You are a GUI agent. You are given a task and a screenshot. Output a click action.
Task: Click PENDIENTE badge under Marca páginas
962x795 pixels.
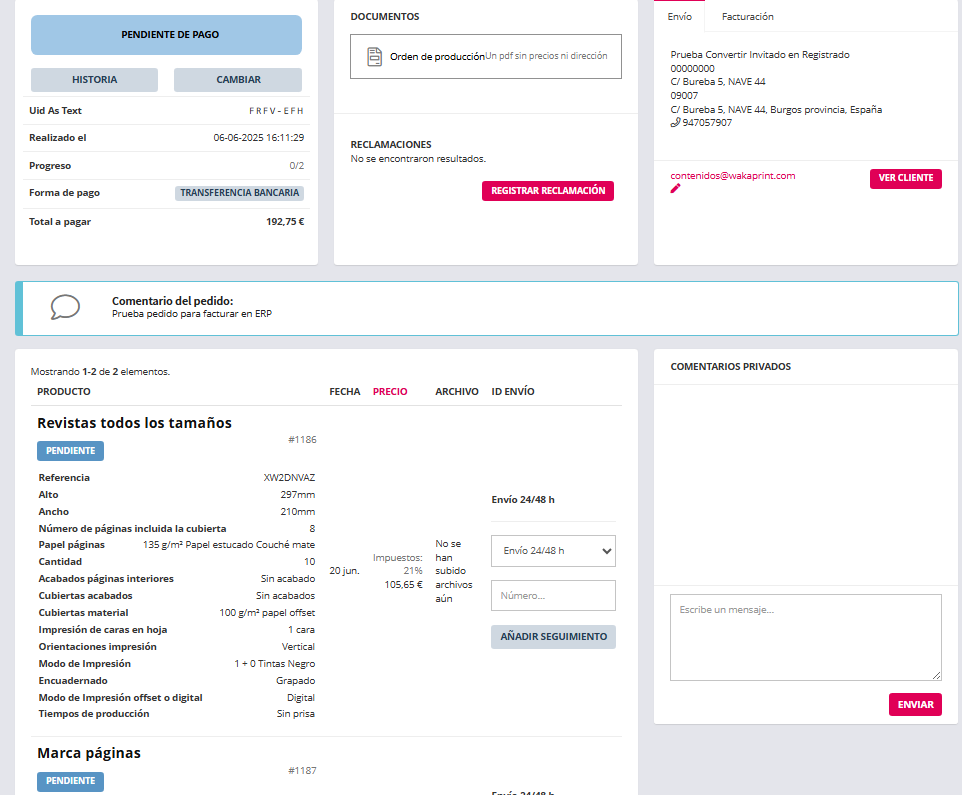(x=70, y=781)
